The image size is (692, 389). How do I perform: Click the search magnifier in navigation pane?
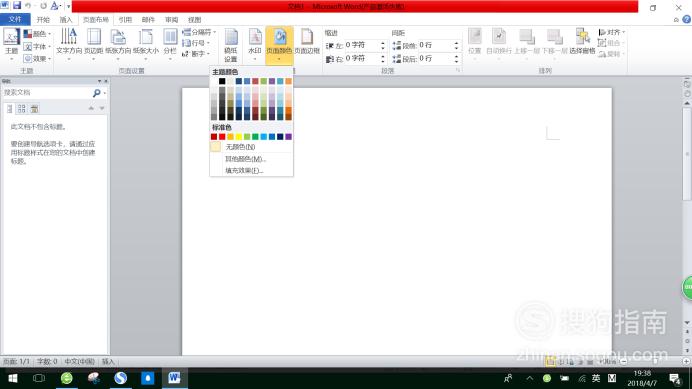tap(97, 93)
